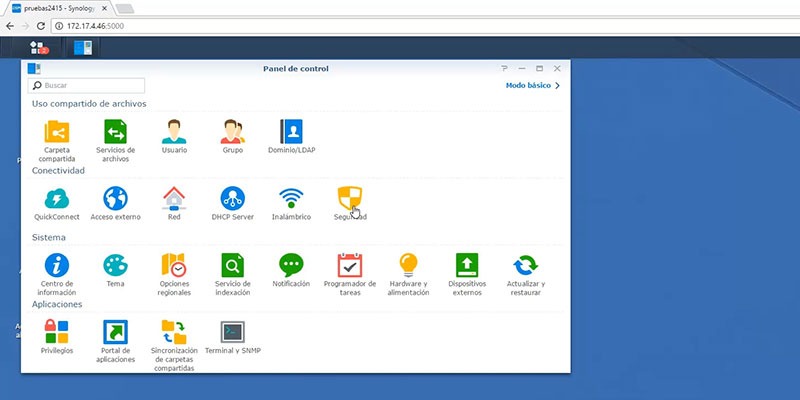Image resolution: width=800 pixels, height=400 pixels.
Task: Open the Panel de control help button
Action: click(504, 68)
